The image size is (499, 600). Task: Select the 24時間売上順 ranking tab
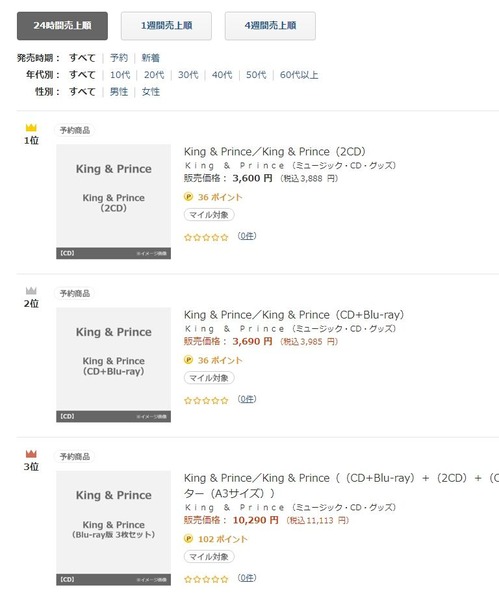(x=62, y=26)
